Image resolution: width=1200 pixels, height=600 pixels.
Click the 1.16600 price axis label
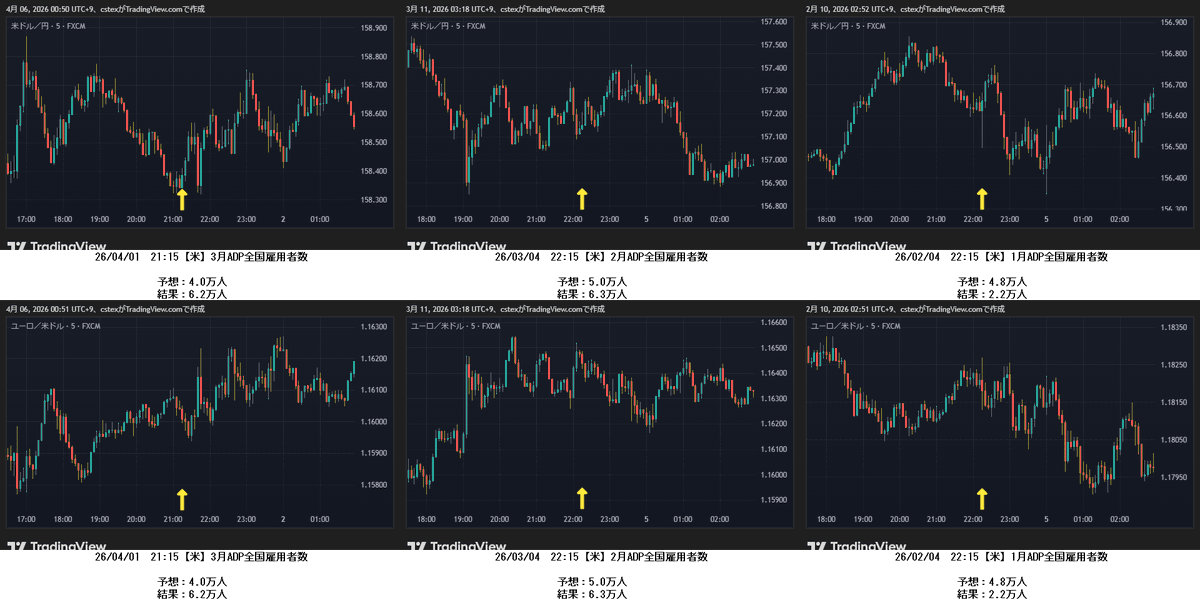[x=774, y=323]
